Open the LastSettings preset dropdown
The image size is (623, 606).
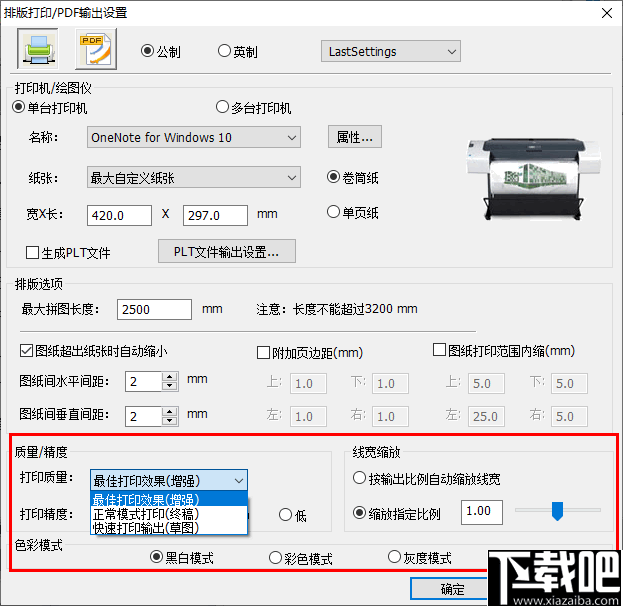pyautogui.click(x=391, y=51)
